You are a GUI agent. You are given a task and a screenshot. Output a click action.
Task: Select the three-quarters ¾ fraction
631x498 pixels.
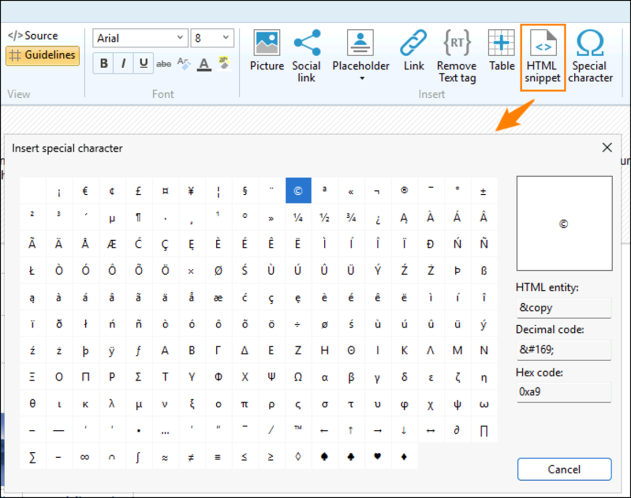tap(351, 217)
